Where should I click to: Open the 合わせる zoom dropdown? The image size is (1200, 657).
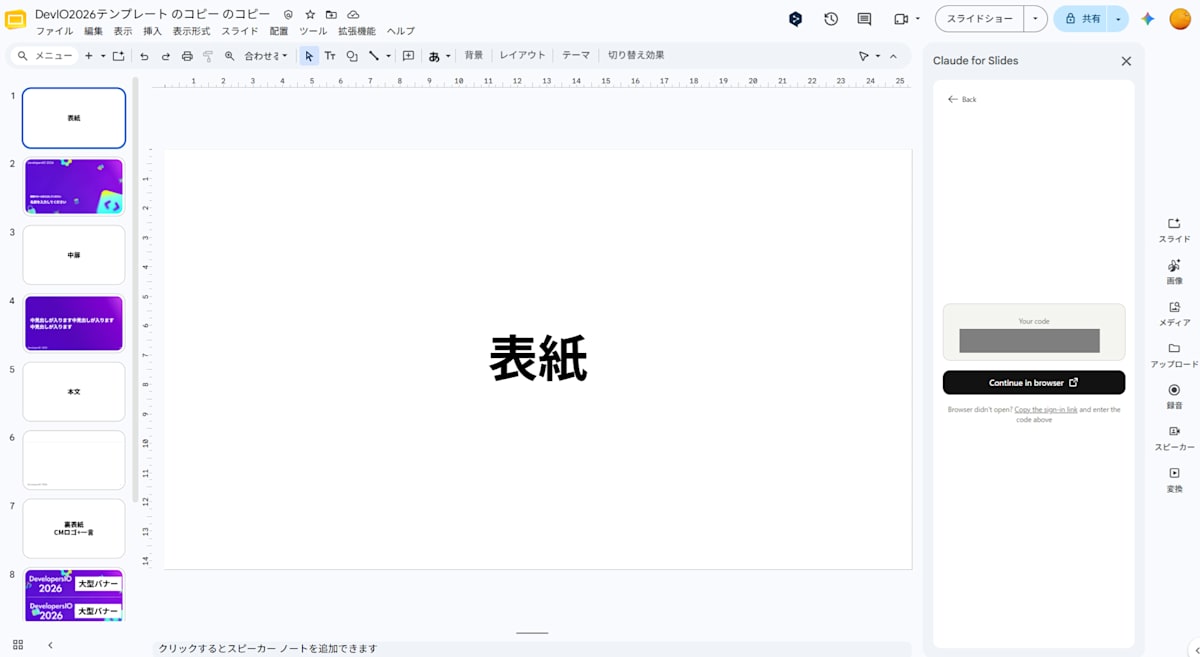click(265, 56)
